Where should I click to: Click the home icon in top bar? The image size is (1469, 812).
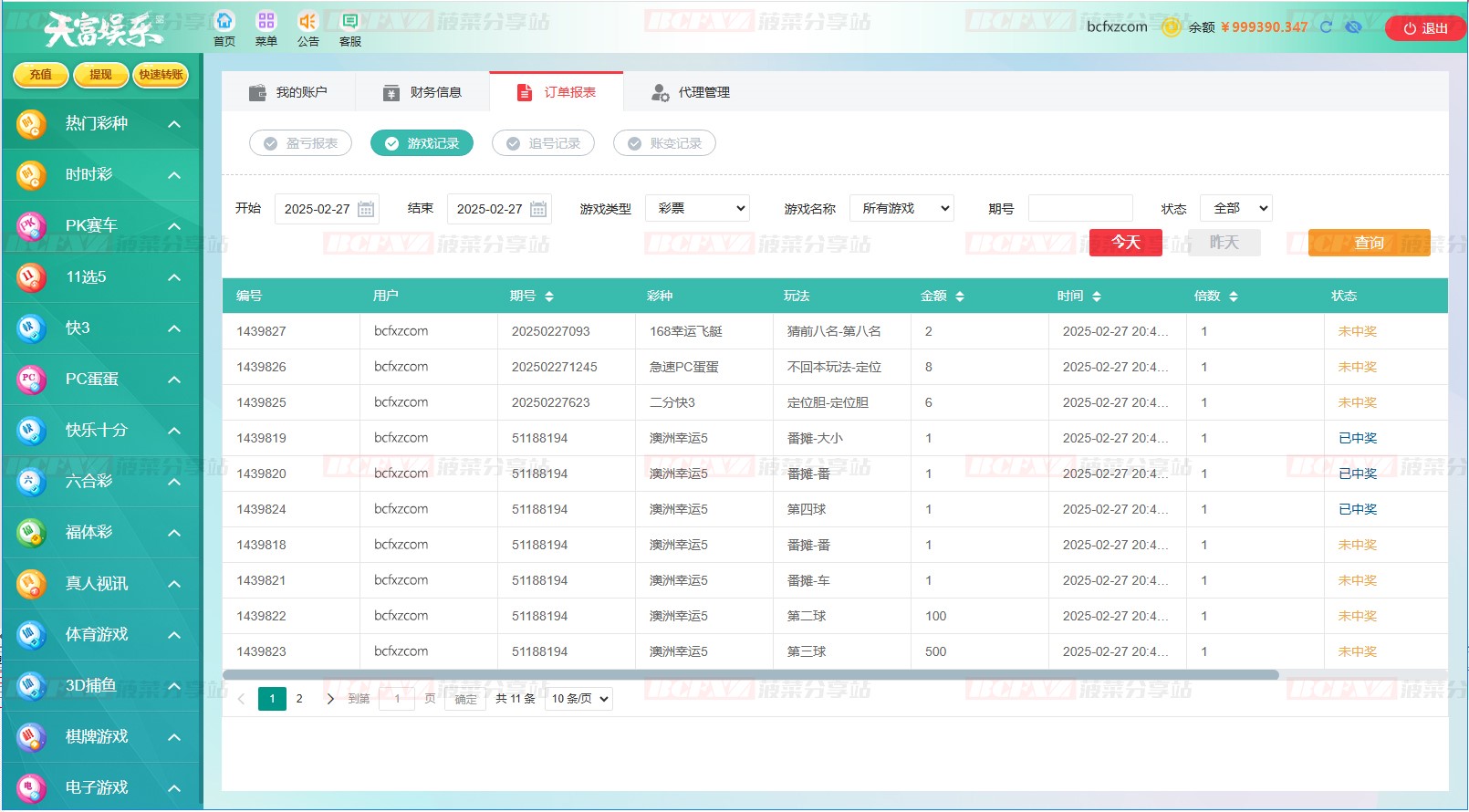pyautogui.click(x=224, y=21)
